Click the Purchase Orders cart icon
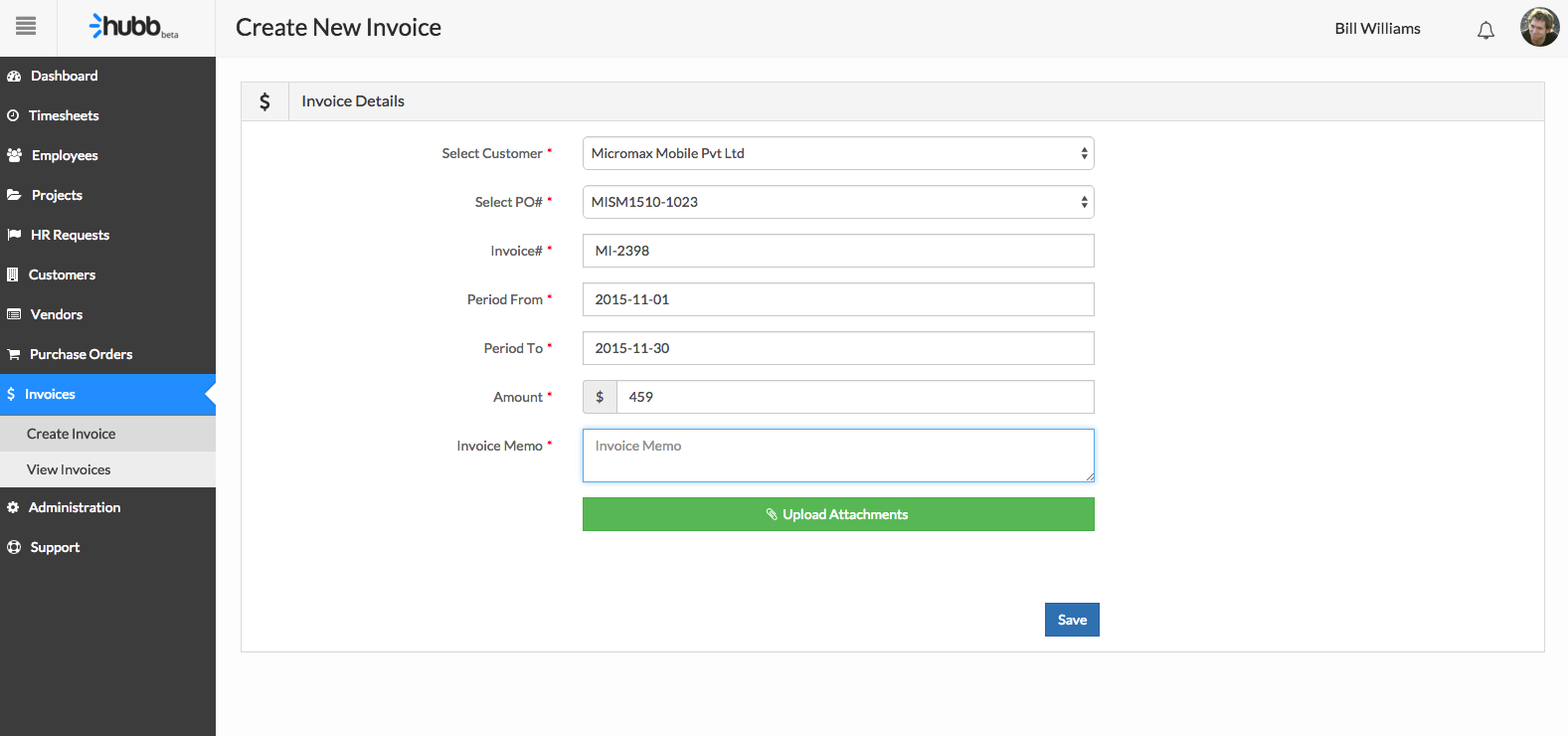This screenshot has width=1568, height=736. point(14,355)
